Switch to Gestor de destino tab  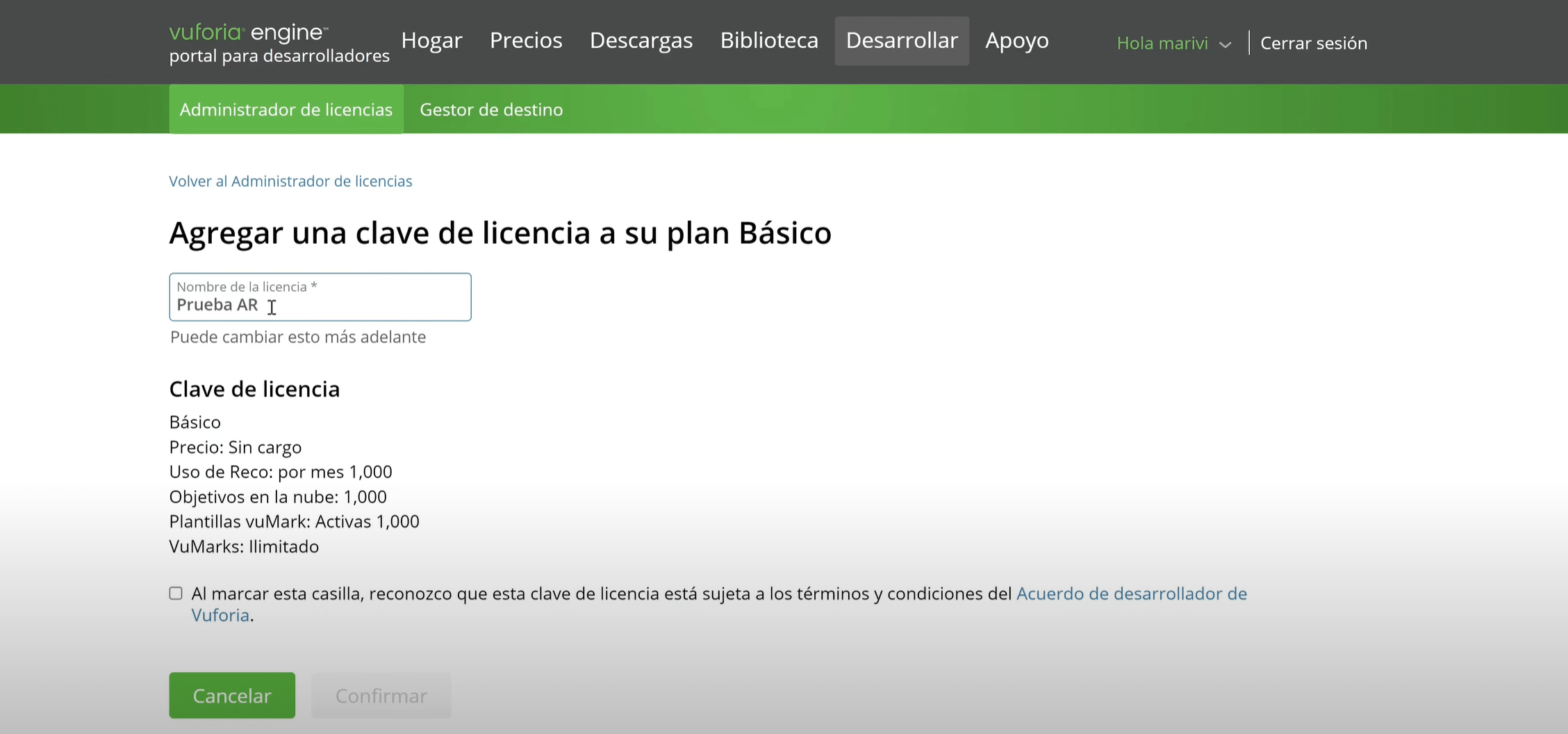[x=491, y=109]
